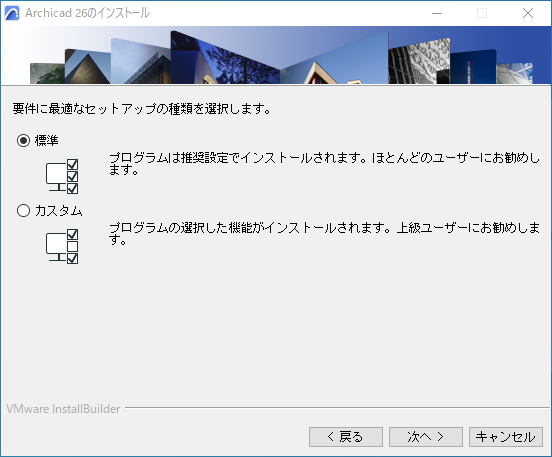Screen dimensions: 552x457
Task: Click the heading 要件に最適なセットアップの種類を選択します。
Action: pyautogui.click(x=142, y=108)
